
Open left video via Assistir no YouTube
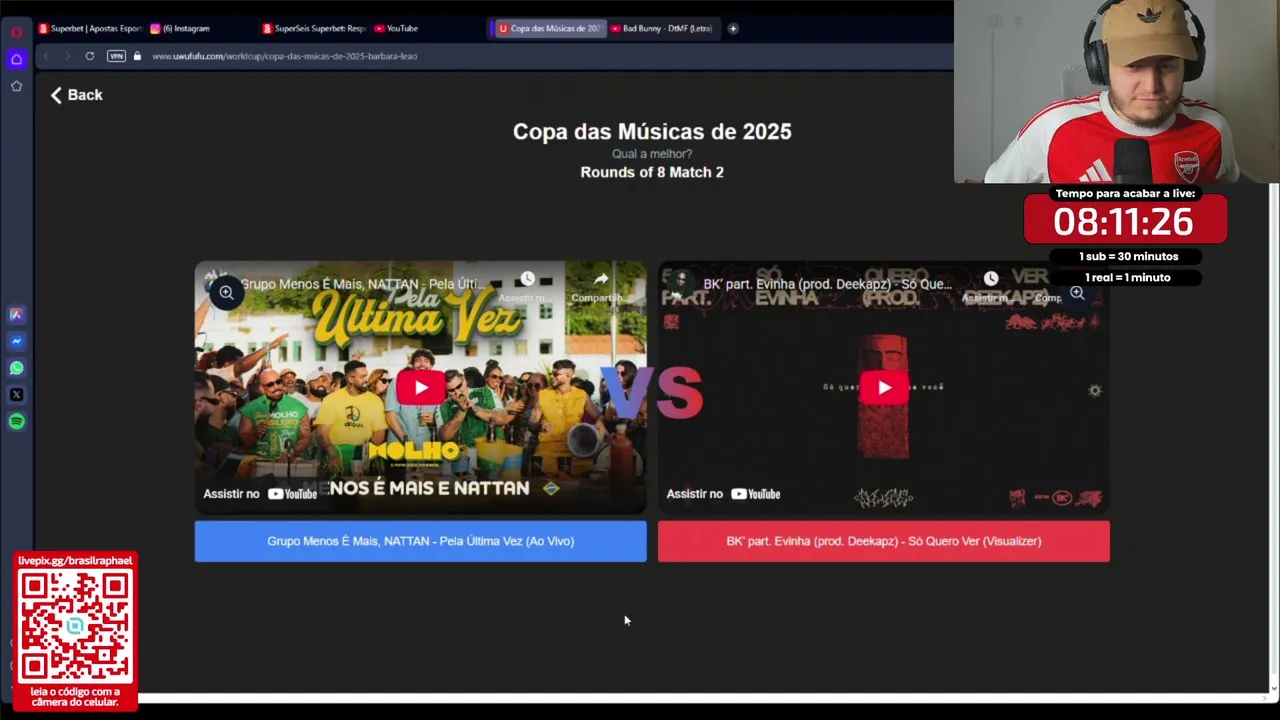pos(260,494)
